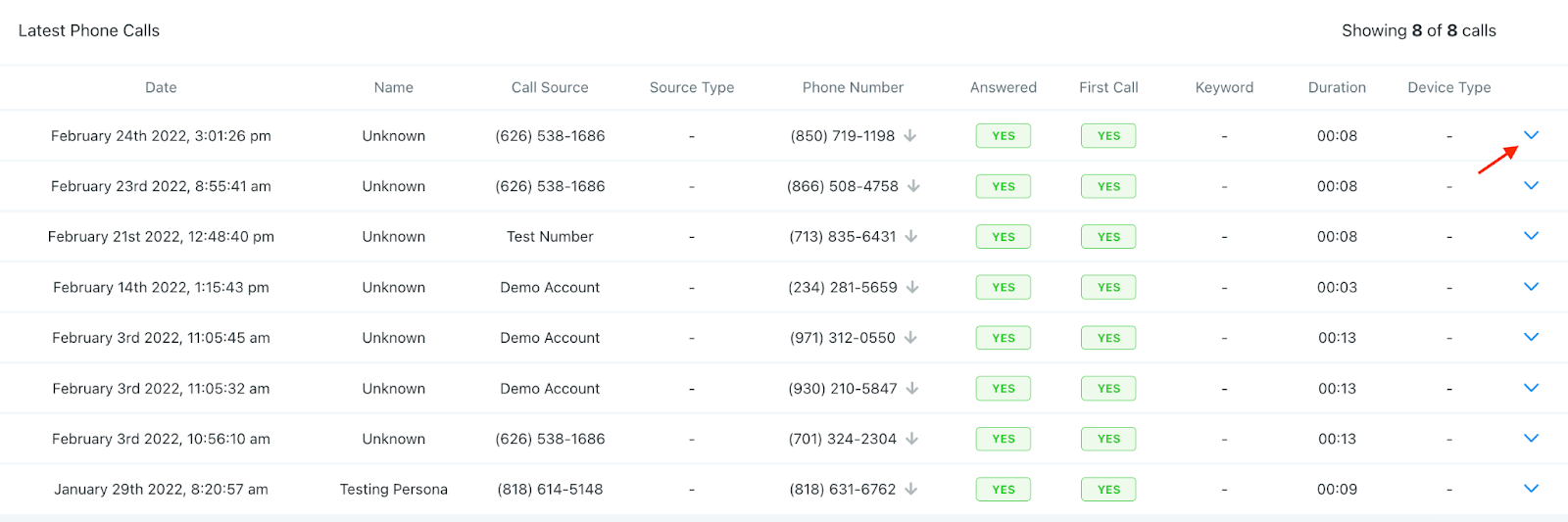This screenshot has height=522, width=1568.
Task: Select the Testing Persona name cell
Action: (x=393, y=490)
